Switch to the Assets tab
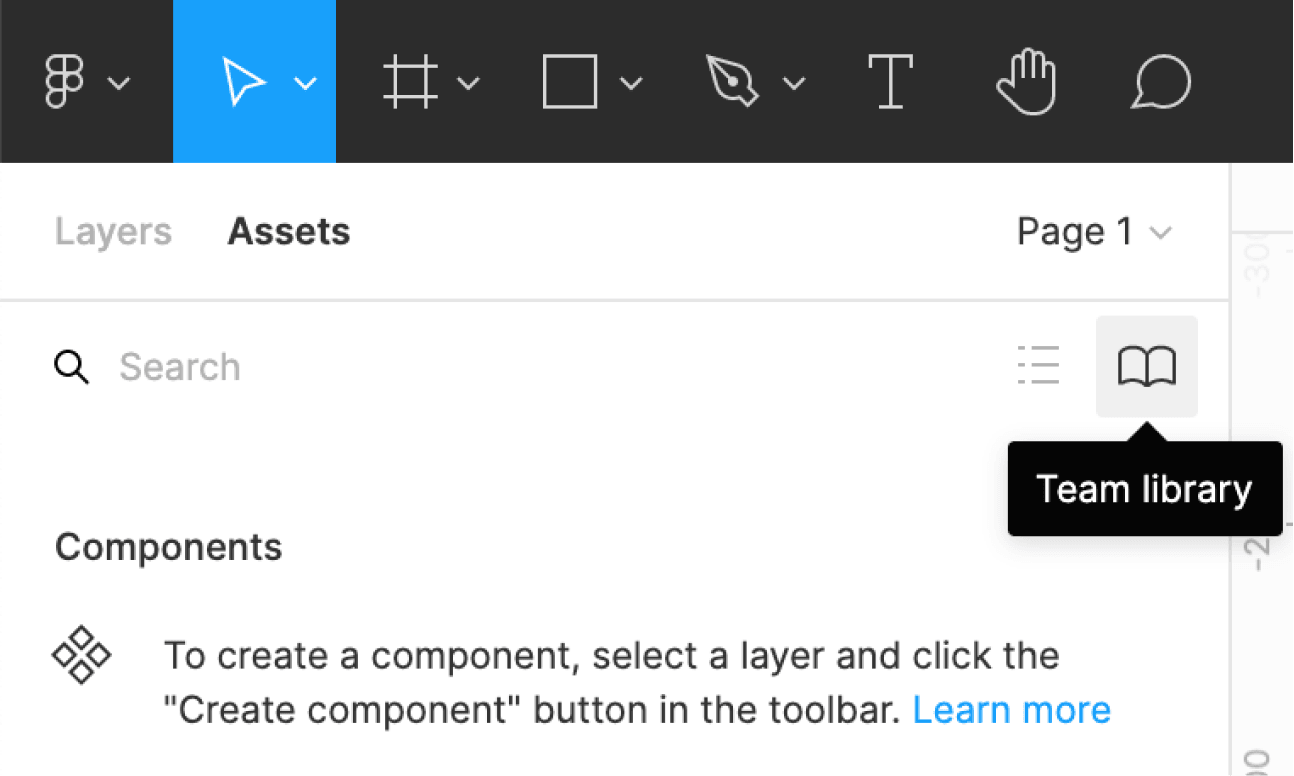 (289, 232)
